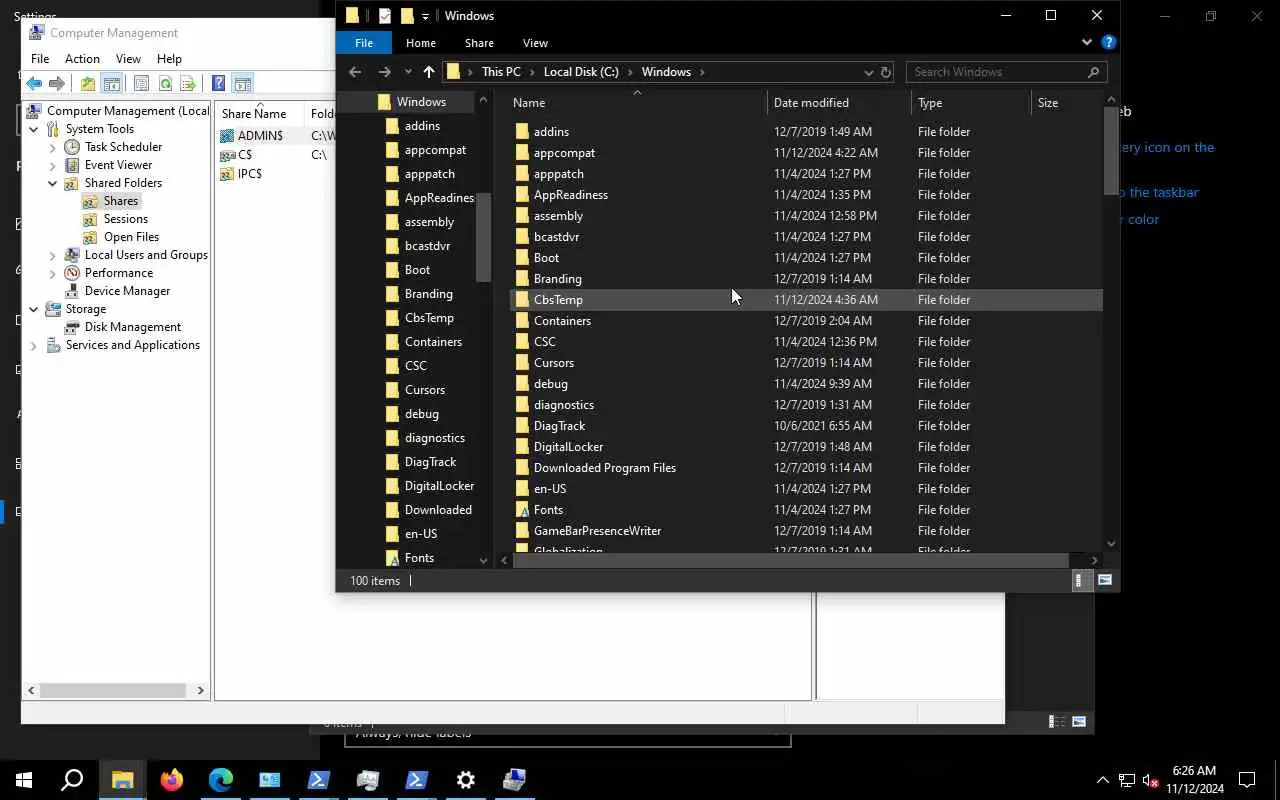Select the assembly folder in navigation pane
Image resolution: width=1280 pixels, height=800 pixels.
429,222
